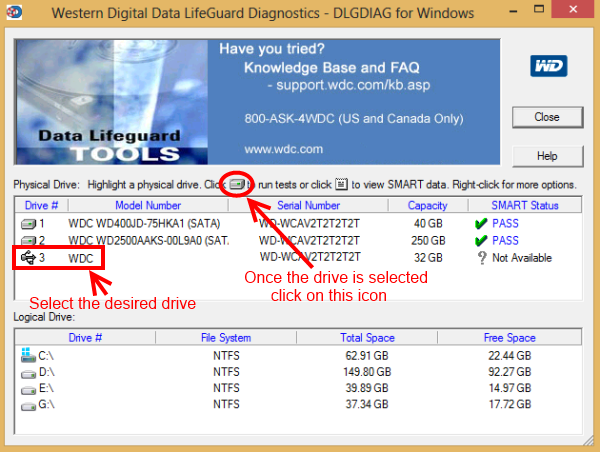Sort physical drives by Capacity column
The height and width of the screenshot is (452, 600).
427,205
